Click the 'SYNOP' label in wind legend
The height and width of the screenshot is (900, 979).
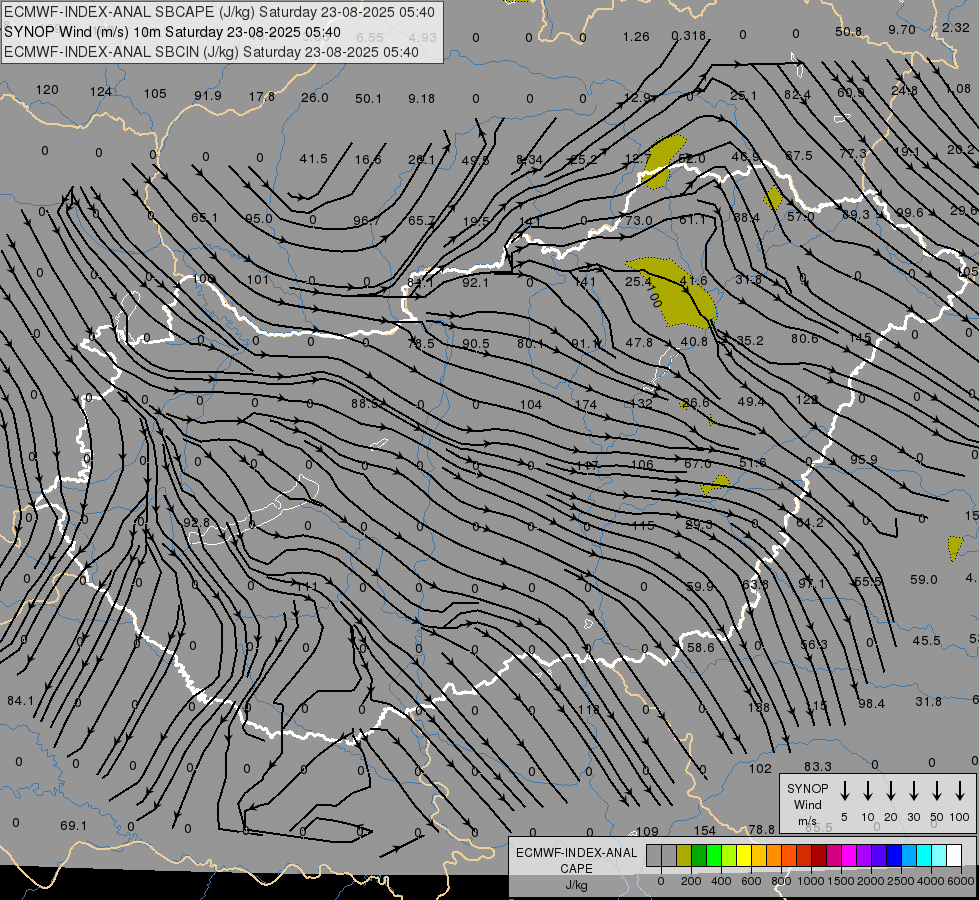(807, 788)
